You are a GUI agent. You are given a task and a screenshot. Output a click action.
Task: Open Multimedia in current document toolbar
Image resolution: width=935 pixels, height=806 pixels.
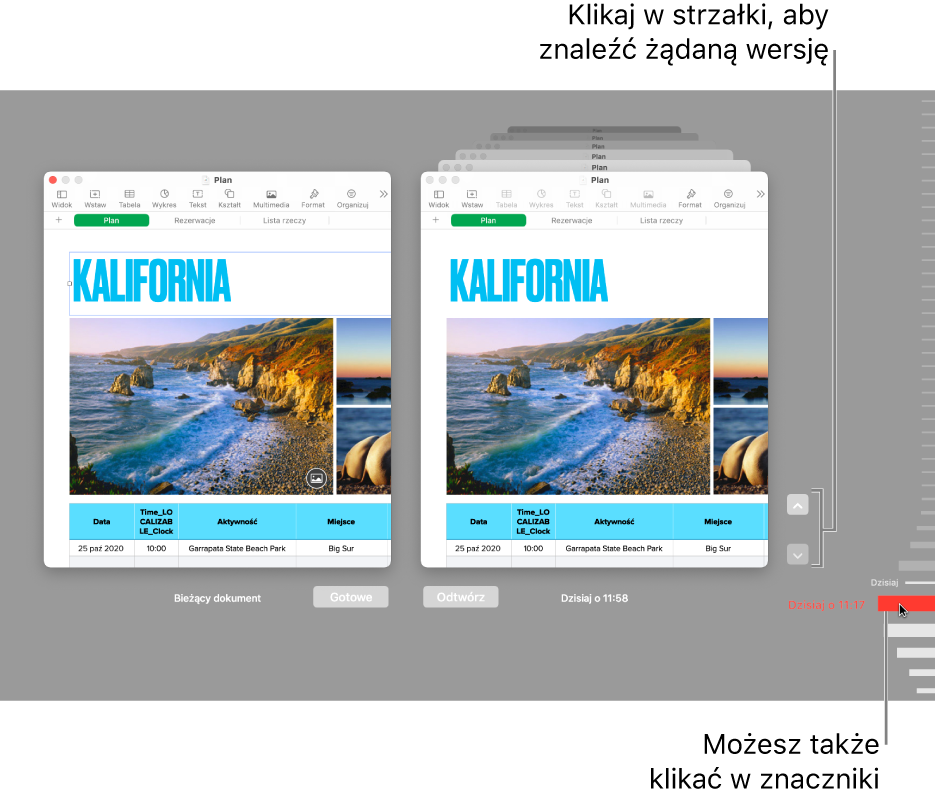click(271, 199)
